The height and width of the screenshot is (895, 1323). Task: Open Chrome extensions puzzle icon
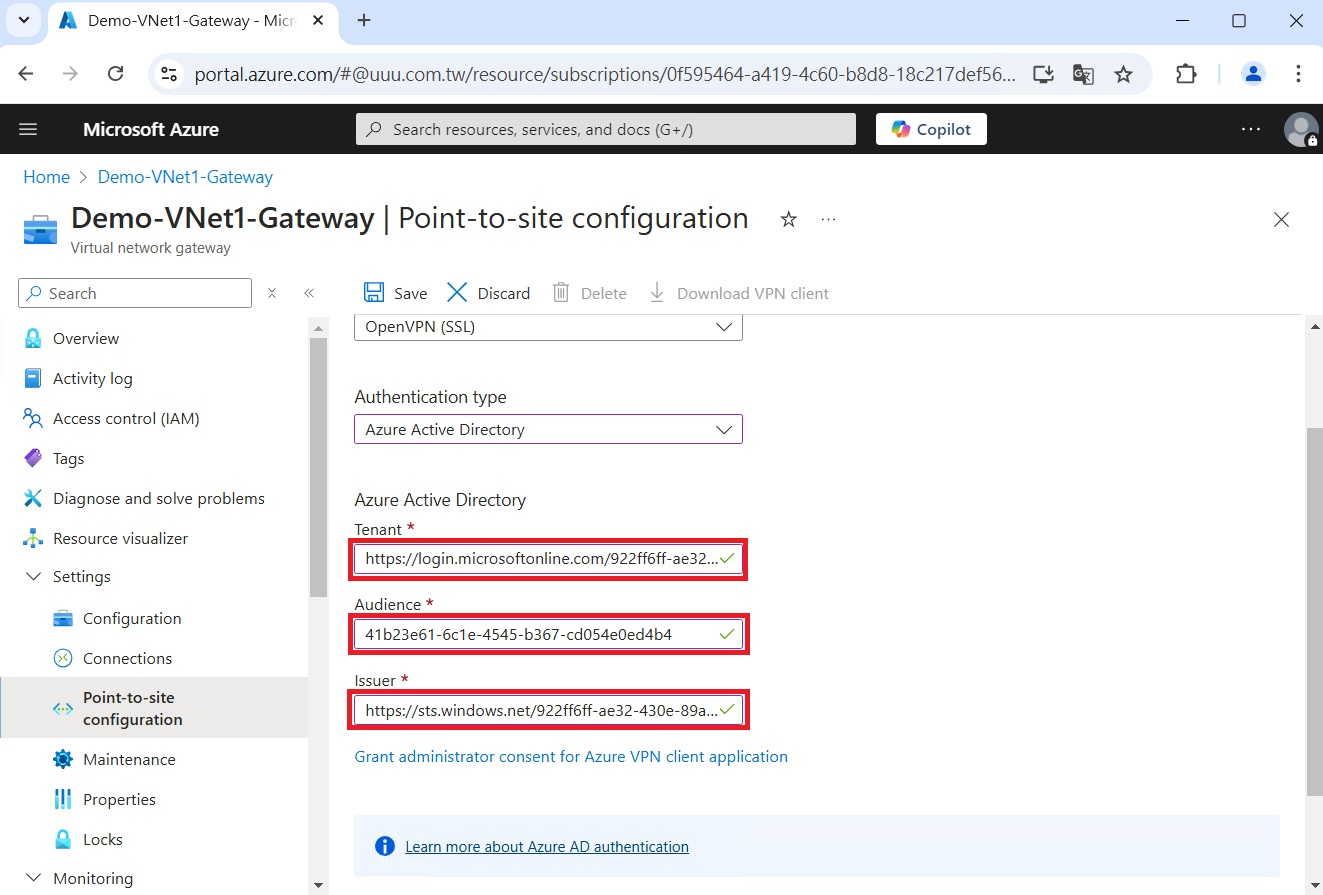pyautogui.click(x=1186, y=74)
